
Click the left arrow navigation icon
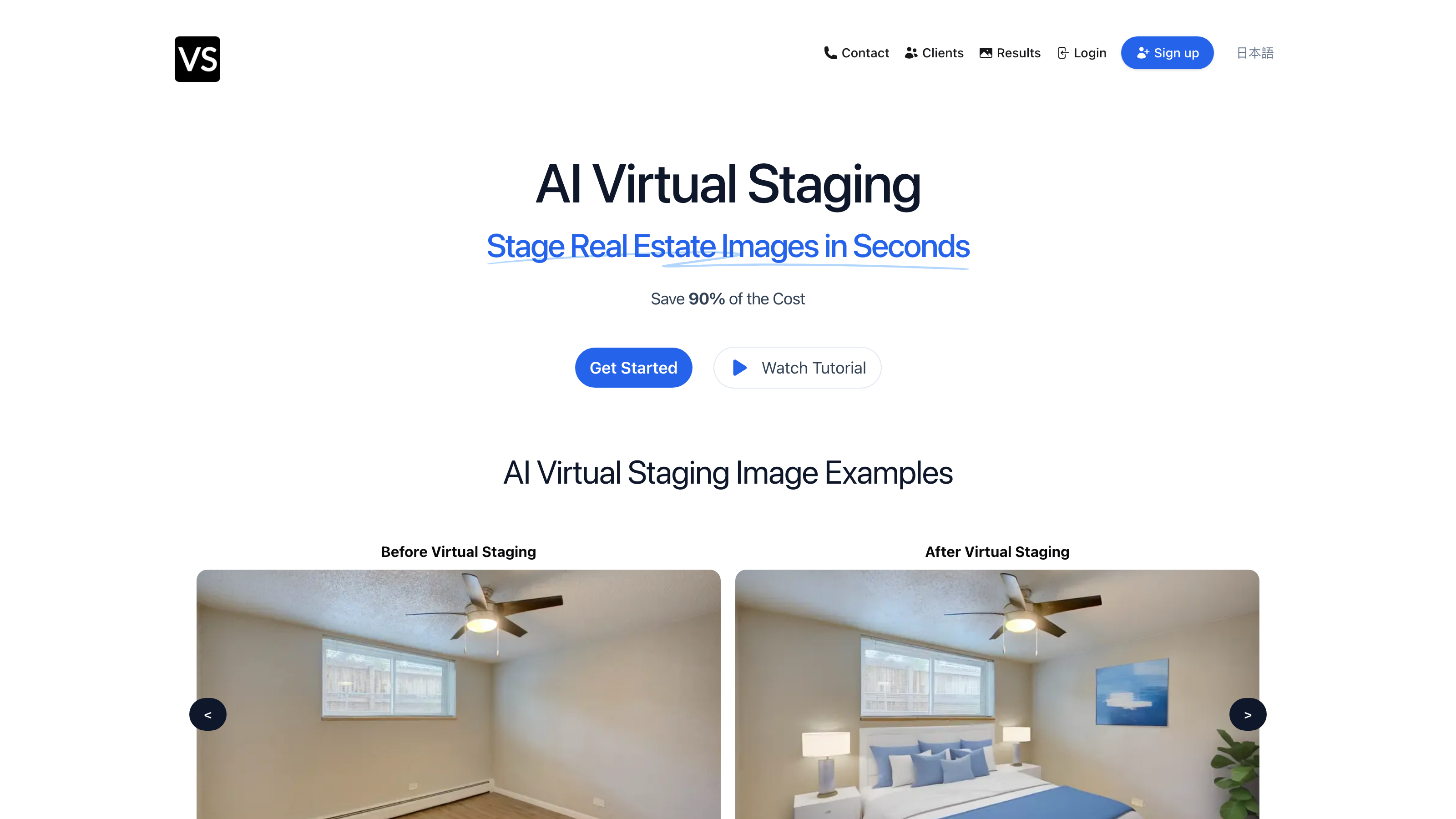pyautogui.click(x=206, y=714)
